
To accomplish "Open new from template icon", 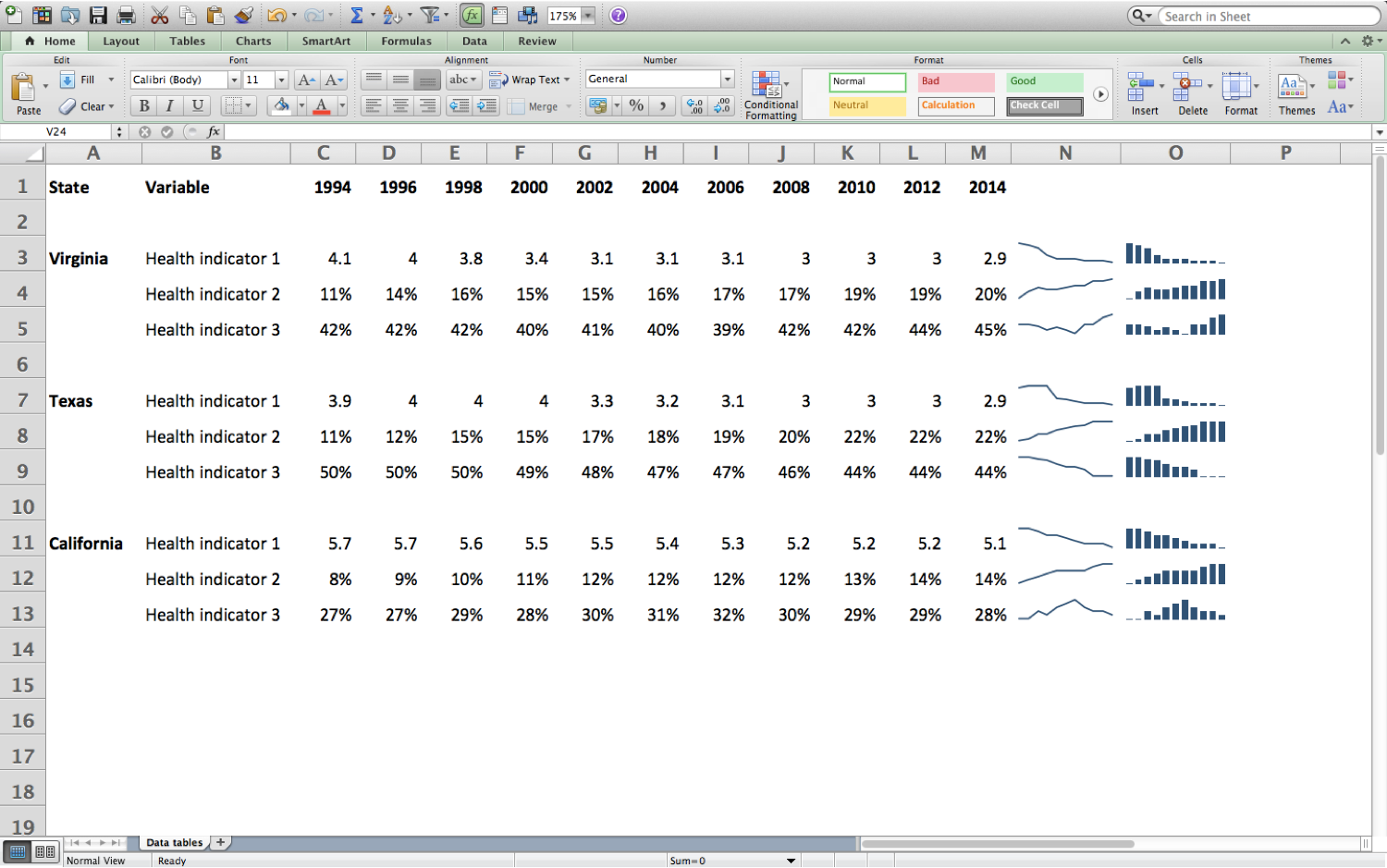I will point(42,15).
